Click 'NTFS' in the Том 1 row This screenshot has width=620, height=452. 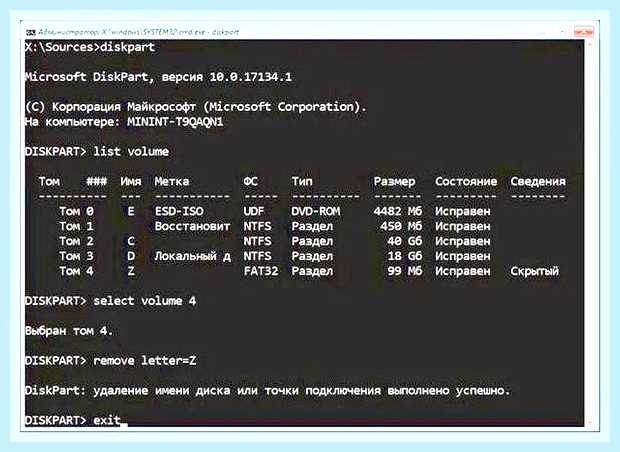point(257,227)
